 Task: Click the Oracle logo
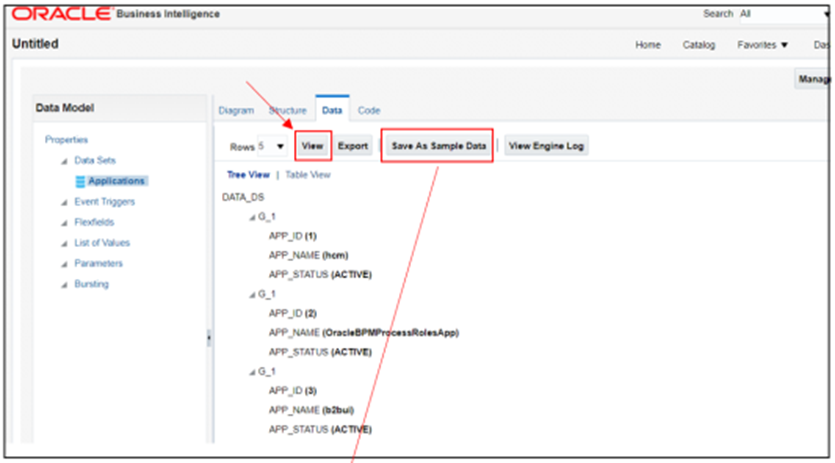click(x=62, y=13)
